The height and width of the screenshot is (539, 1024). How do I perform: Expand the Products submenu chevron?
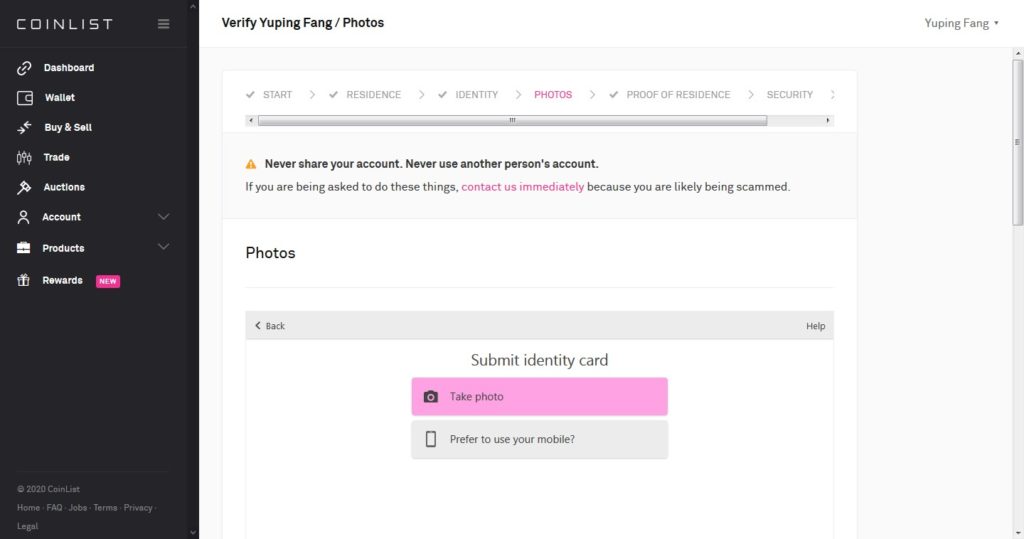(x=163, y=247)
